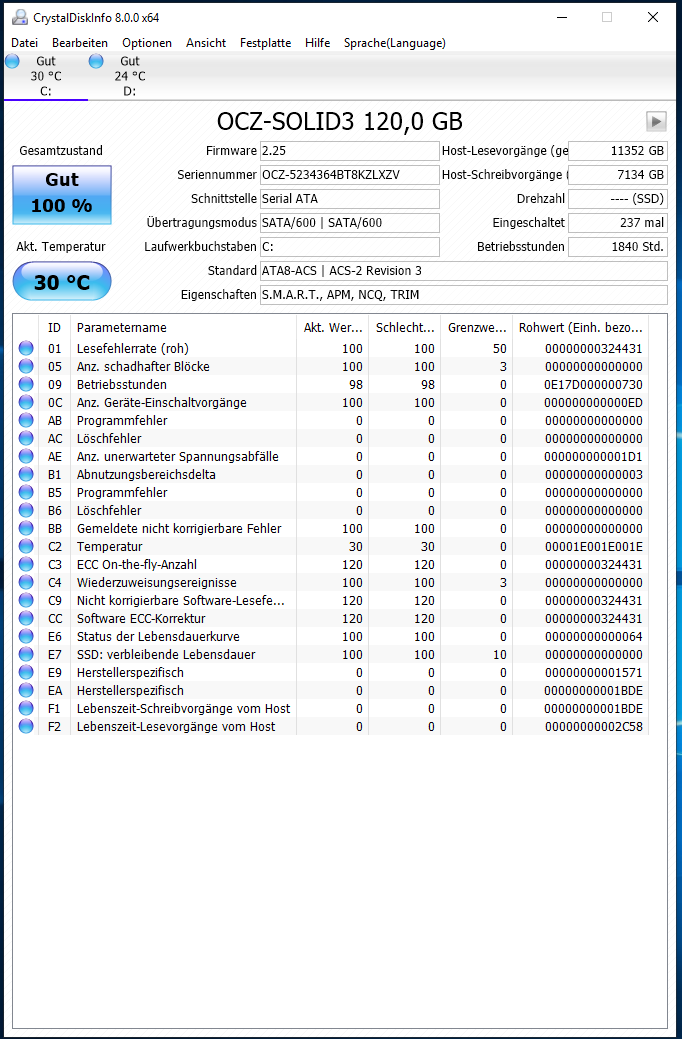
Task: Click status orb for Lebenszeit-Lesevorgänge vom Host
Action: (26, 726)
